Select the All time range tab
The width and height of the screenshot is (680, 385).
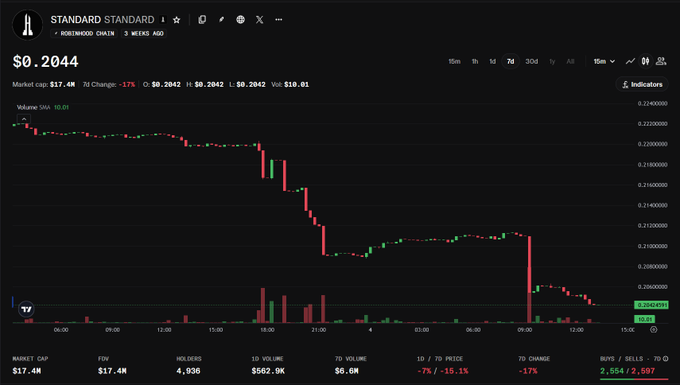pyautogui.click(x=570, y=62)
